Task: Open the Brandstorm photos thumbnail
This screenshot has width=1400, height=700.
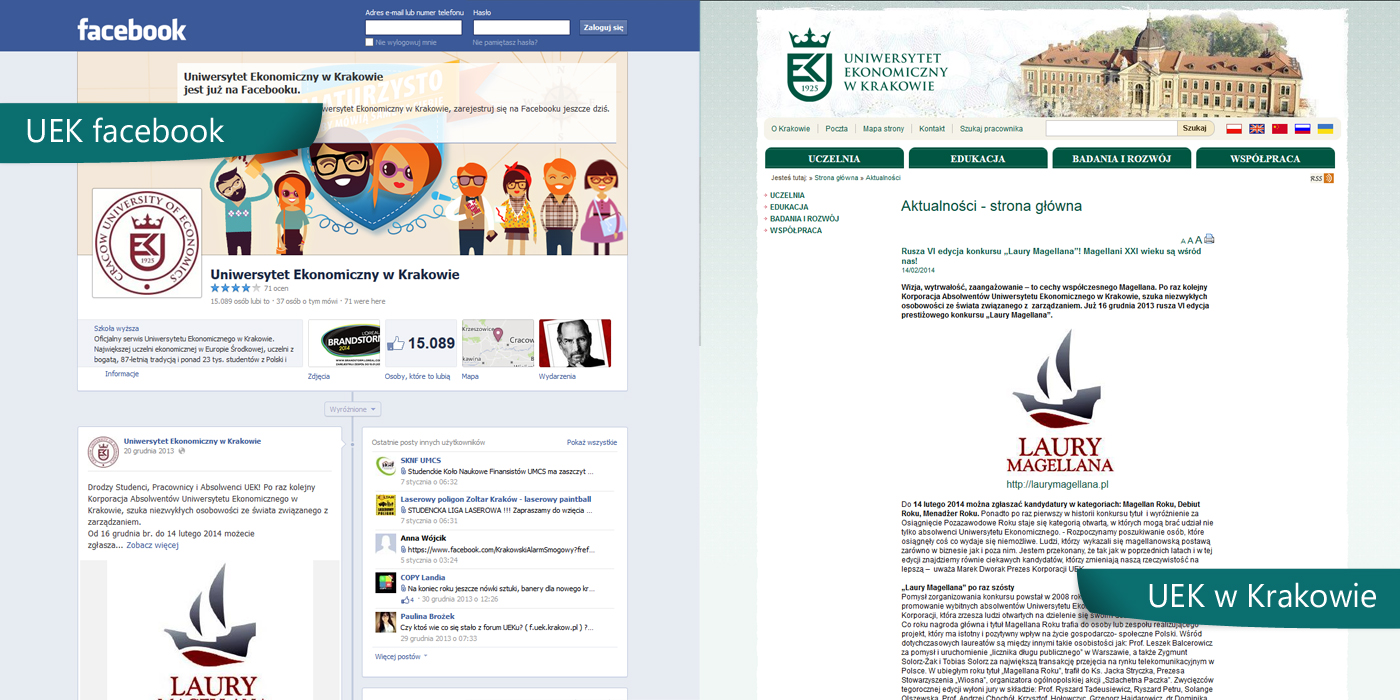Action: click(344, 343)
